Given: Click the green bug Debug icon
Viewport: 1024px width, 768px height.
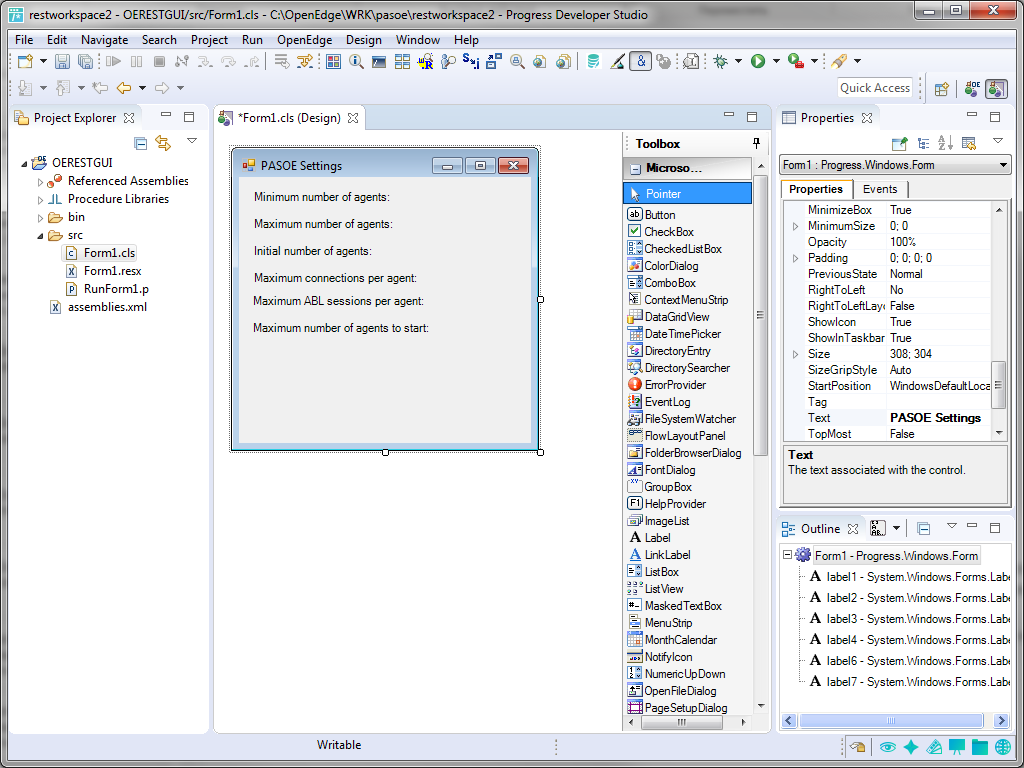Looking at the screenshot, I should 721,61.
